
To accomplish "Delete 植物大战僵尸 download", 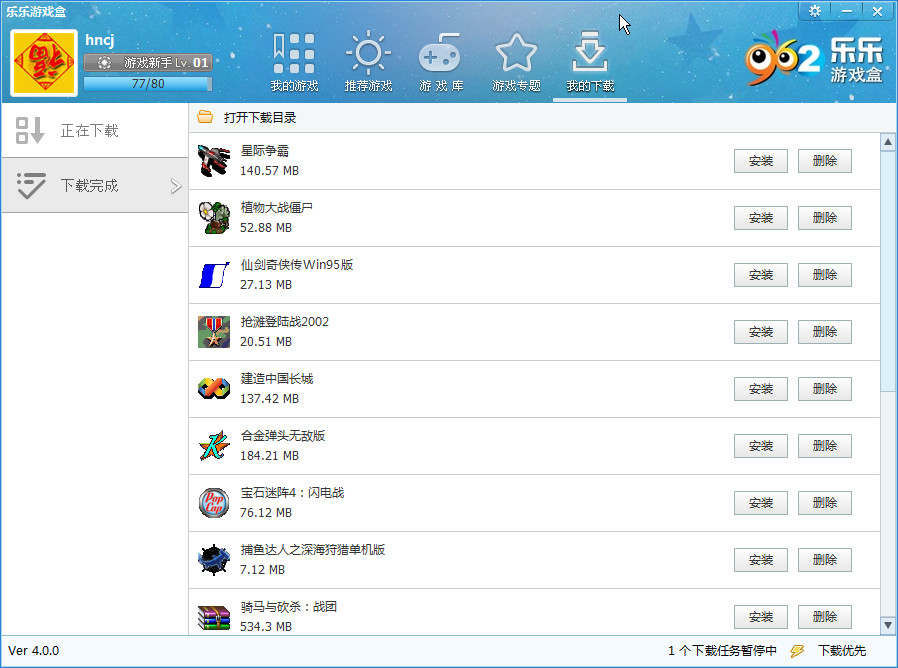I will [825, 218].
